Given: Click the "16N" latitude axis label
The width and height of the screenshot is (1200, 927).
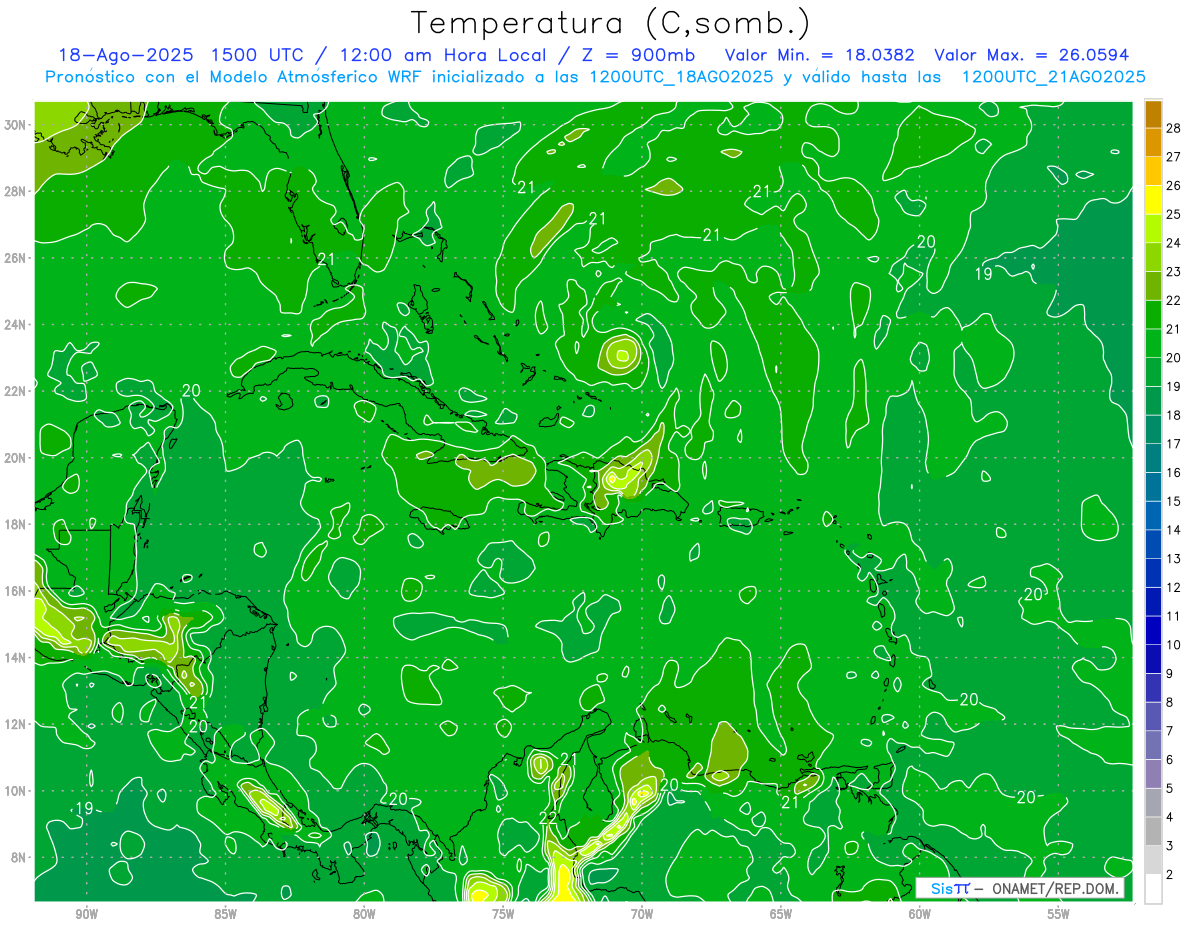Looking at the screenshot, I should 15,590.
